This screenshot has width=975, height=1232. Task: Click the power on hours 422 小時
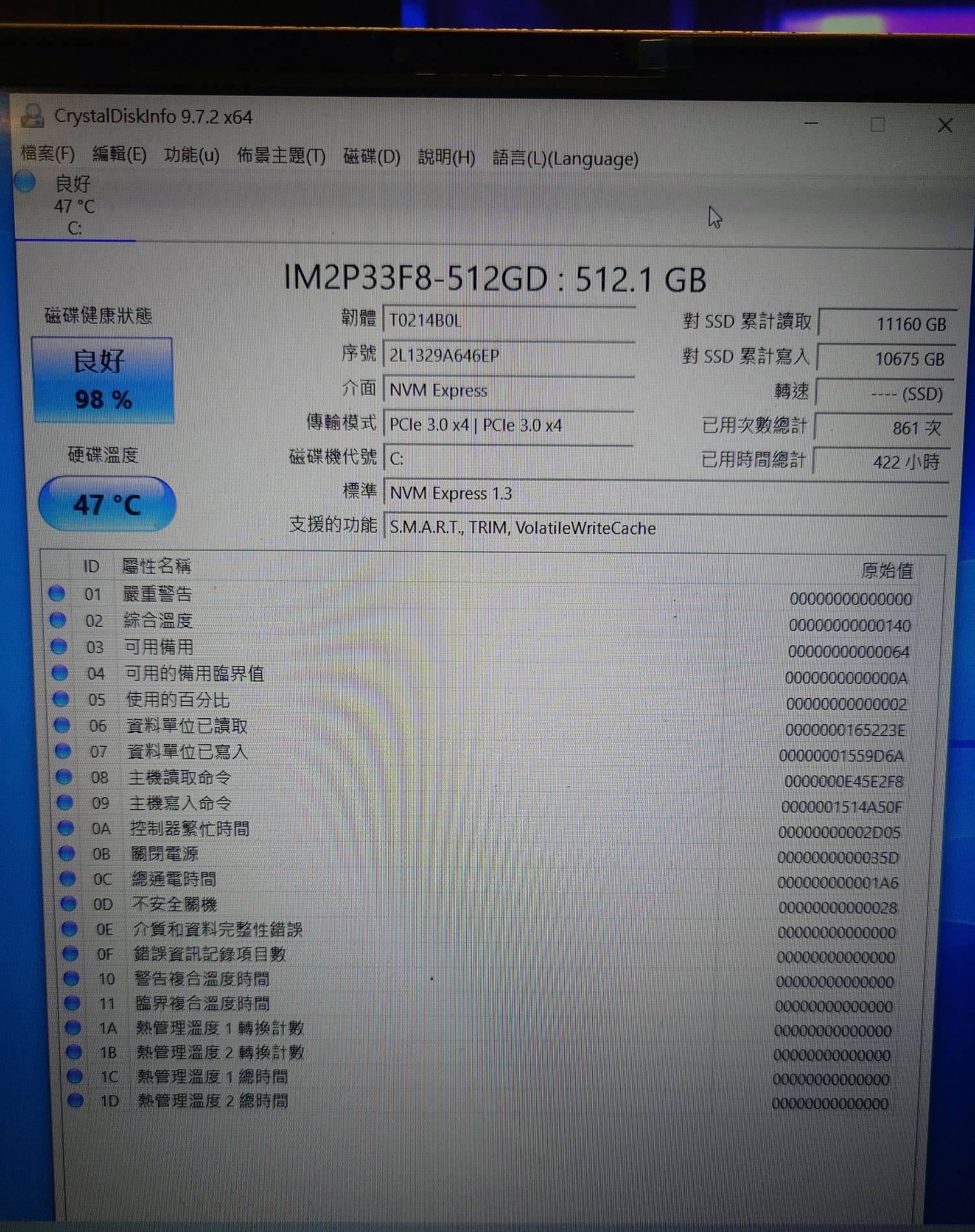[882, 462]
